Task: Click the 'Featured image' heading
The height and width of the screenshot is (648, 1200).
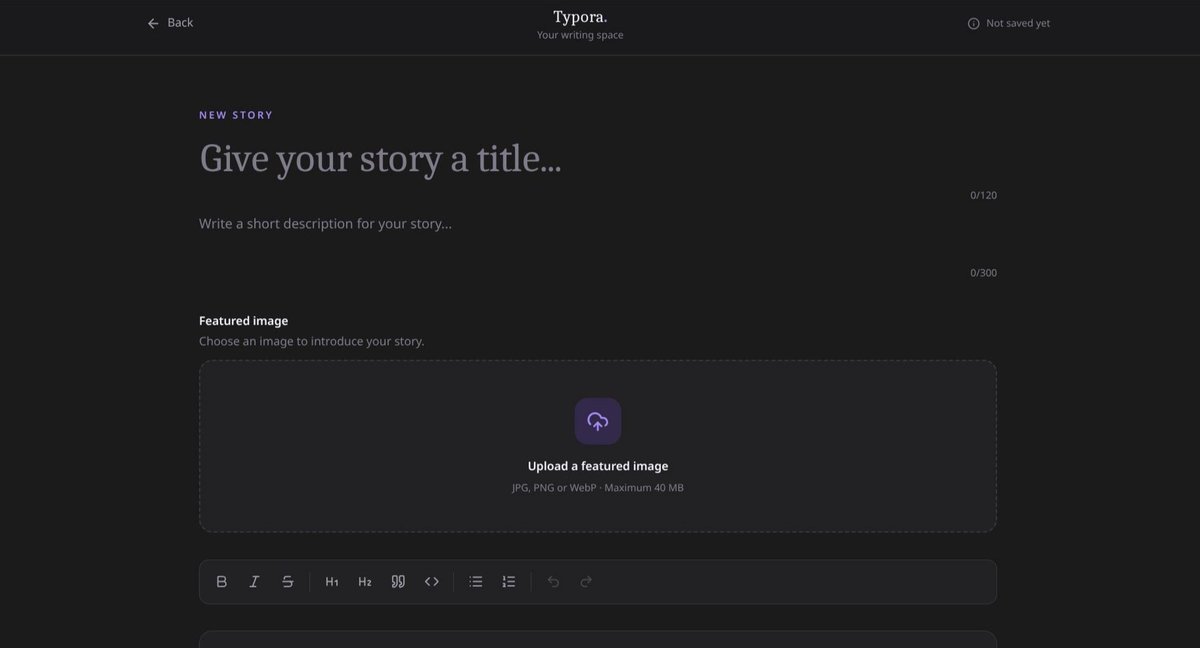Action: [243, 321]
